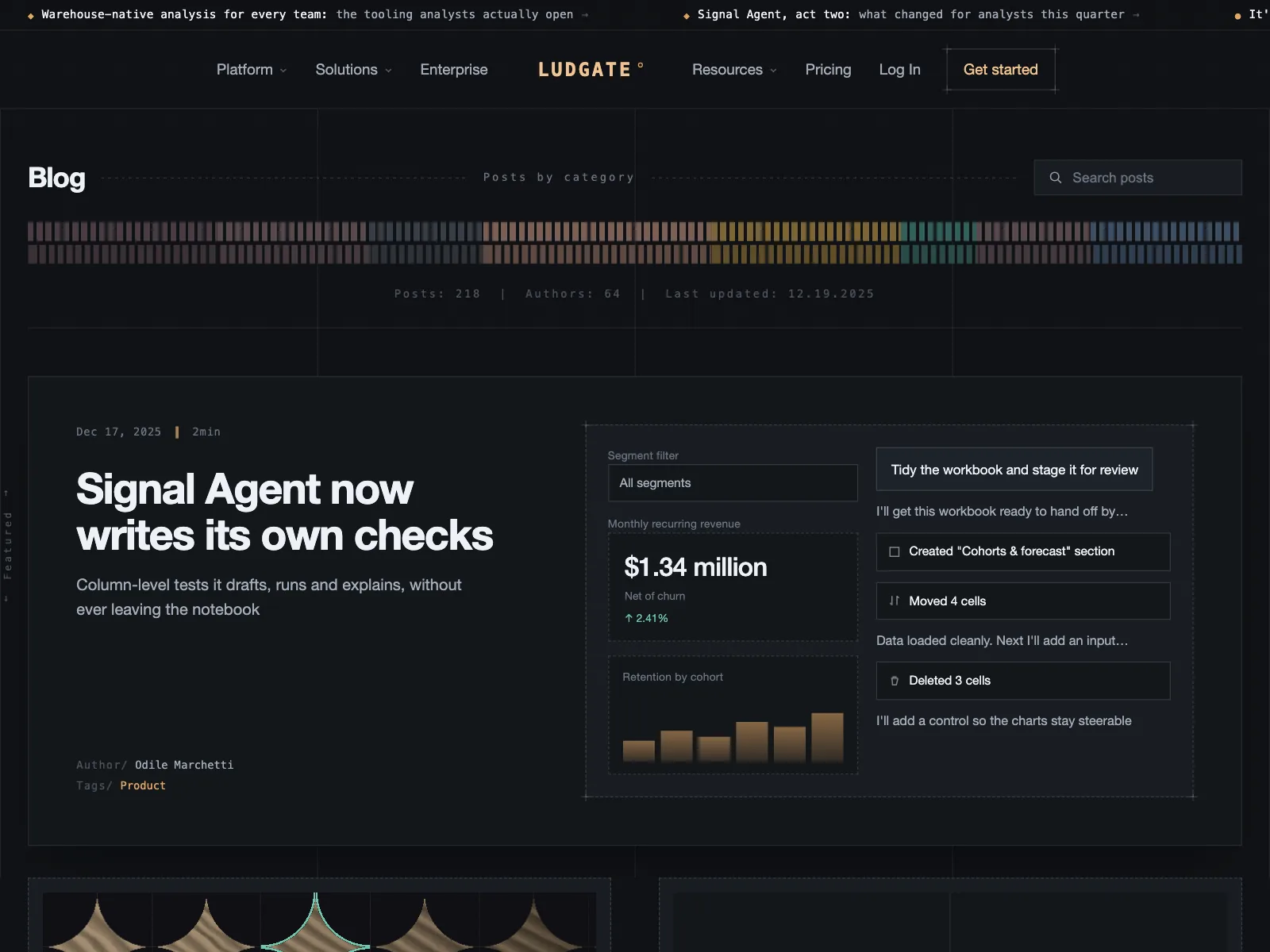Click the vertical "Featured" side label
Viewport: 1270px width, 952px height.
(8, 546)
